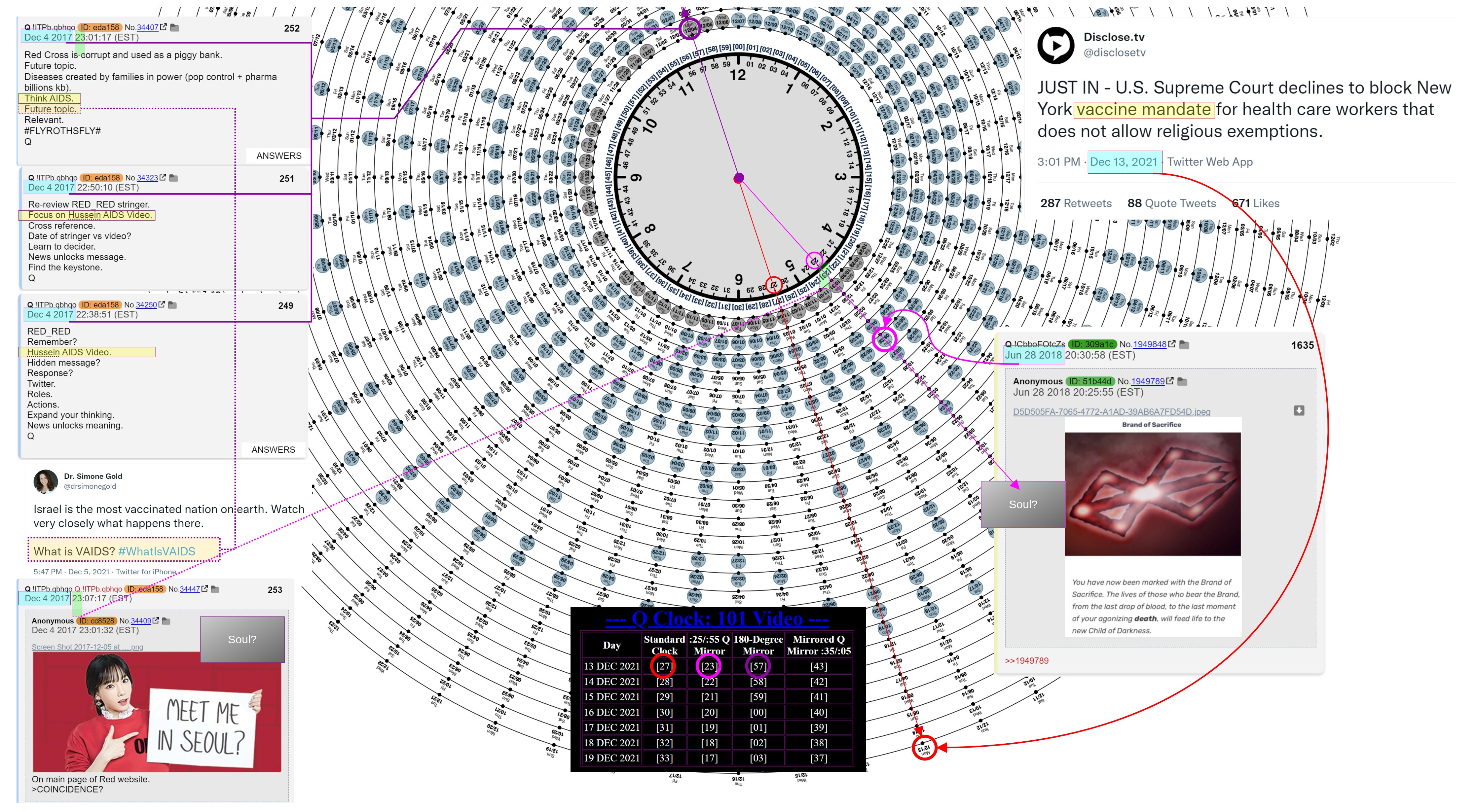Select the [57] 180-Degree Mirror cell
Image resolution: width=1477 pixels, height=812 pixels.
(x=758, y=666)
